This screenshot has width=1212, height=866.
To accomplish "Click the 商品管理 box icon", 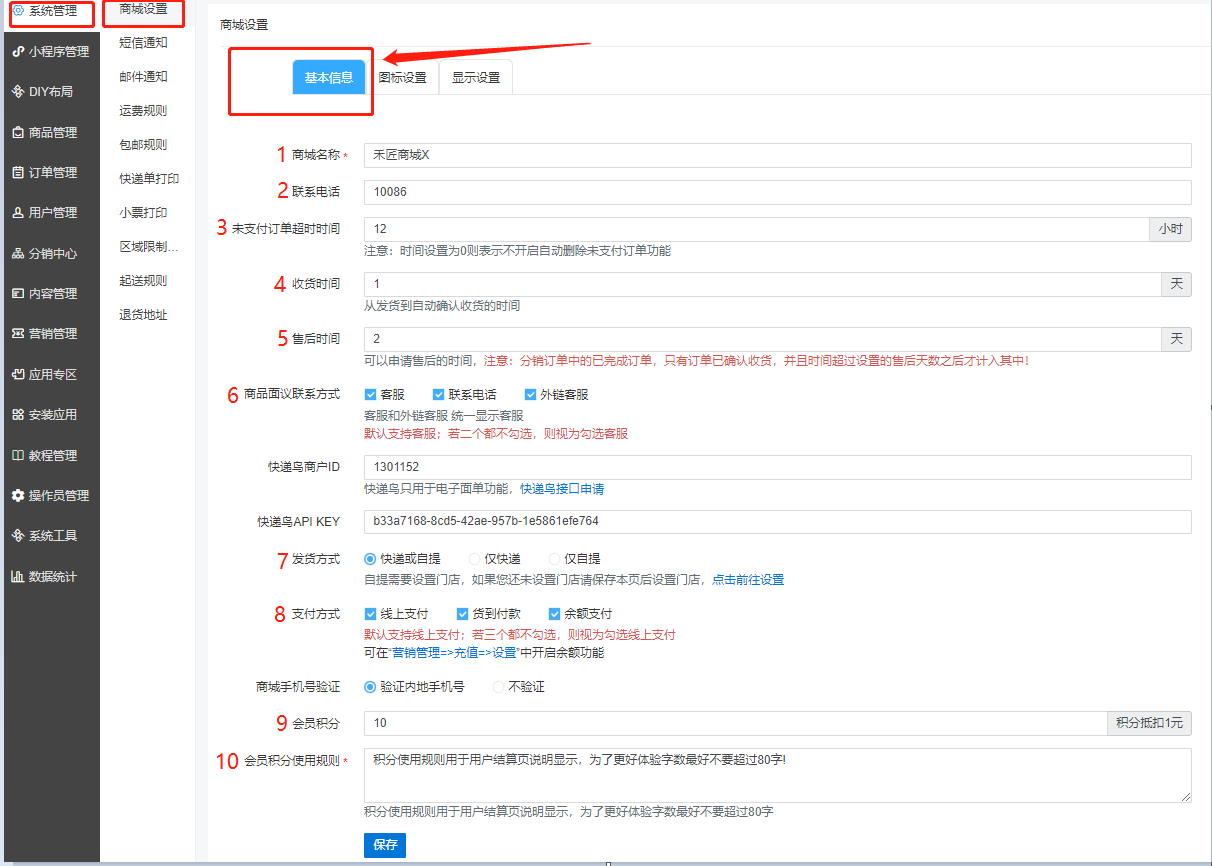I will (x=18, y=132).
